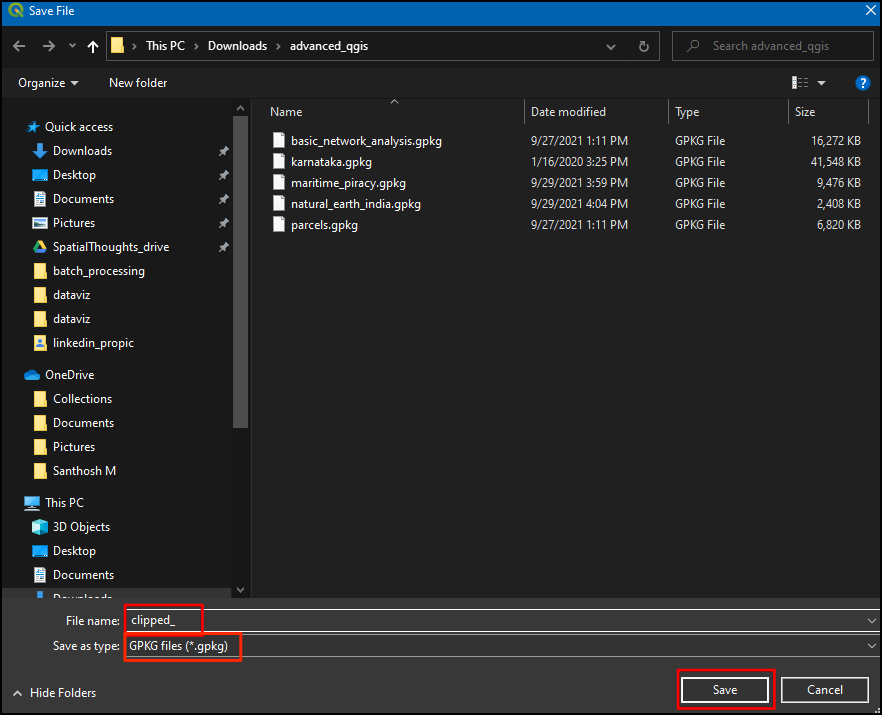Open Documents under This PC

[83, 575]
